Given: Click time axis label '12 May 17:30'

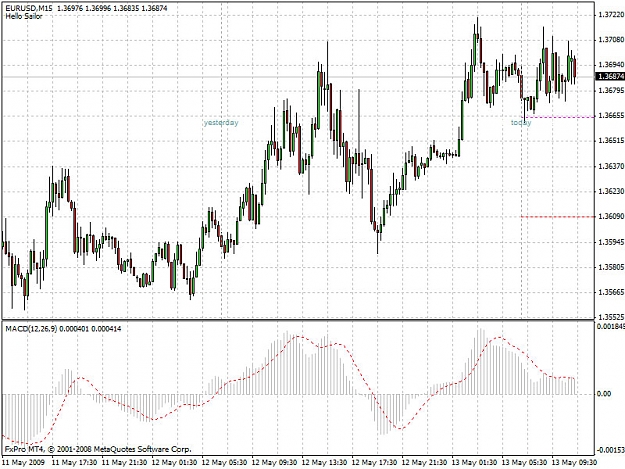Looking at the screenshot, I should [374, 463].
